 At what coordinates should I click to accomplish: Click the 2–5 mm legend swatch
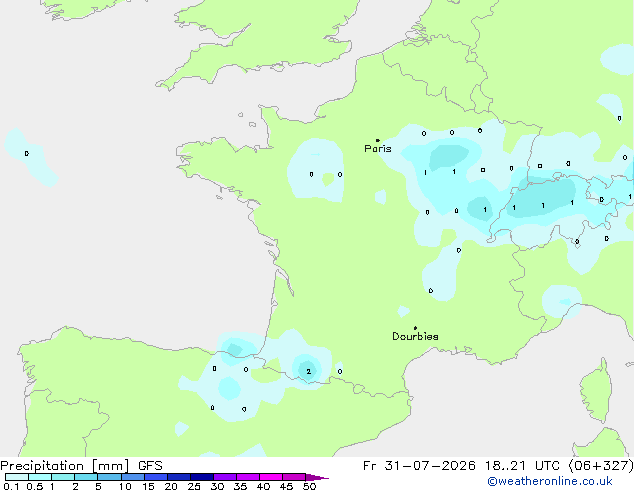(x=86, y=477)
